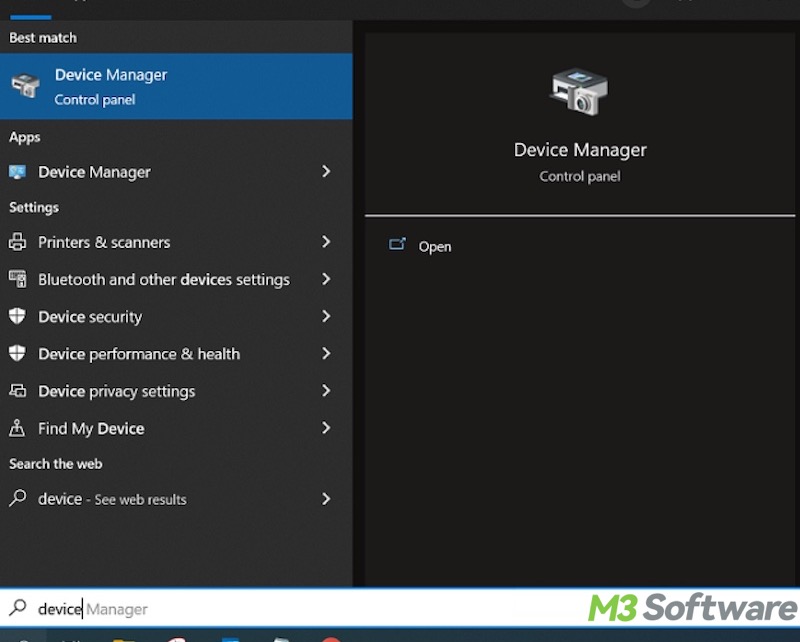Click the magnifying glass beside device web search
The width and height of the screenshot is (800, 642).
click(19, 499)
